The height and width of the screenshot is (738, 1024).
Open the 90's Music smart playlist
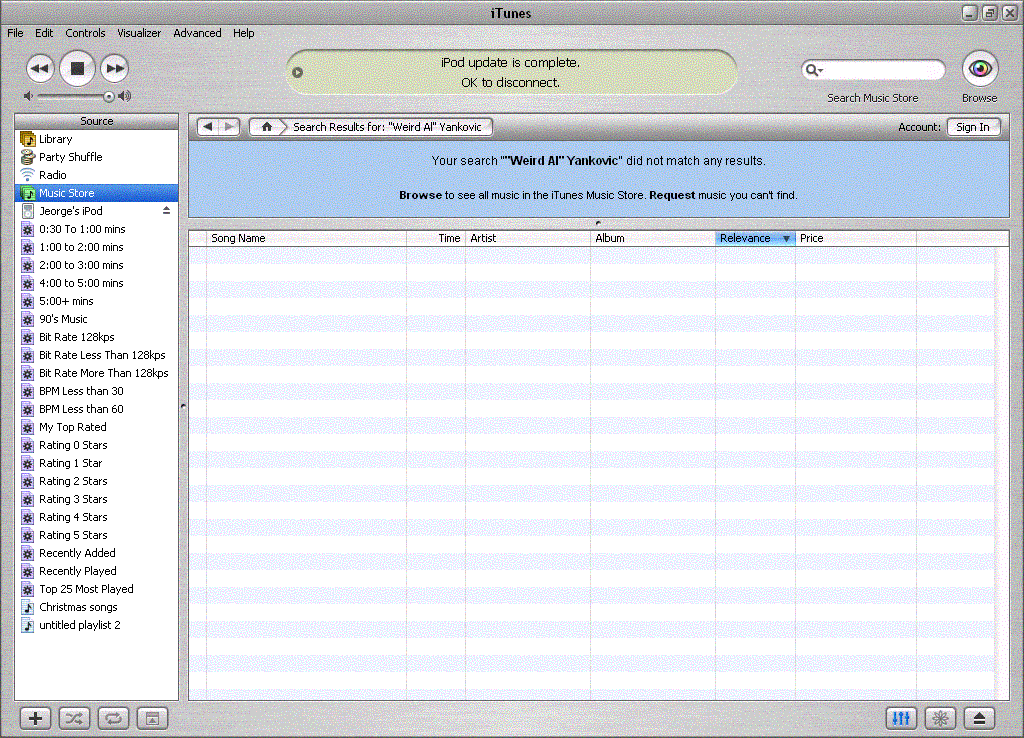point(97,319)
